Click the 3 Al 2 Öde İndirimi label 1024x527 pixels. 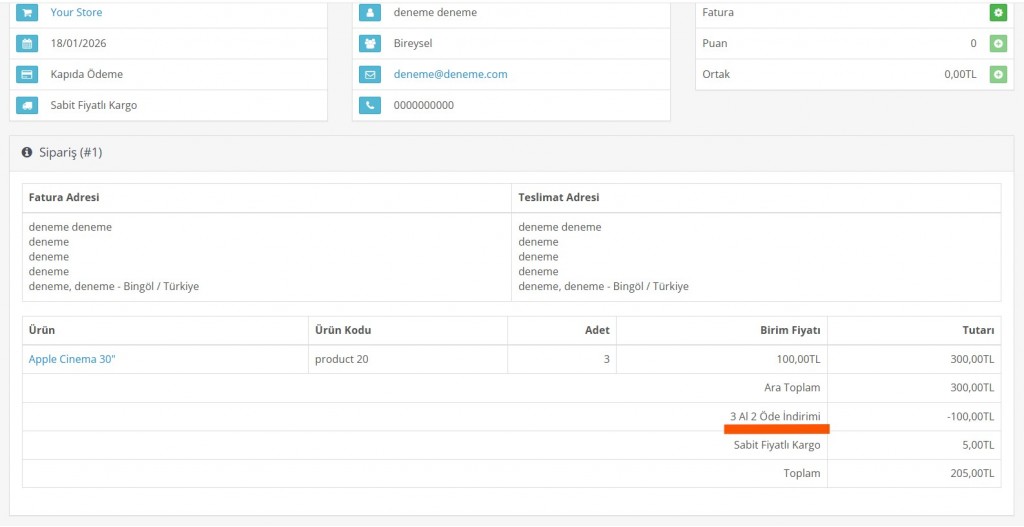point(775,417)
